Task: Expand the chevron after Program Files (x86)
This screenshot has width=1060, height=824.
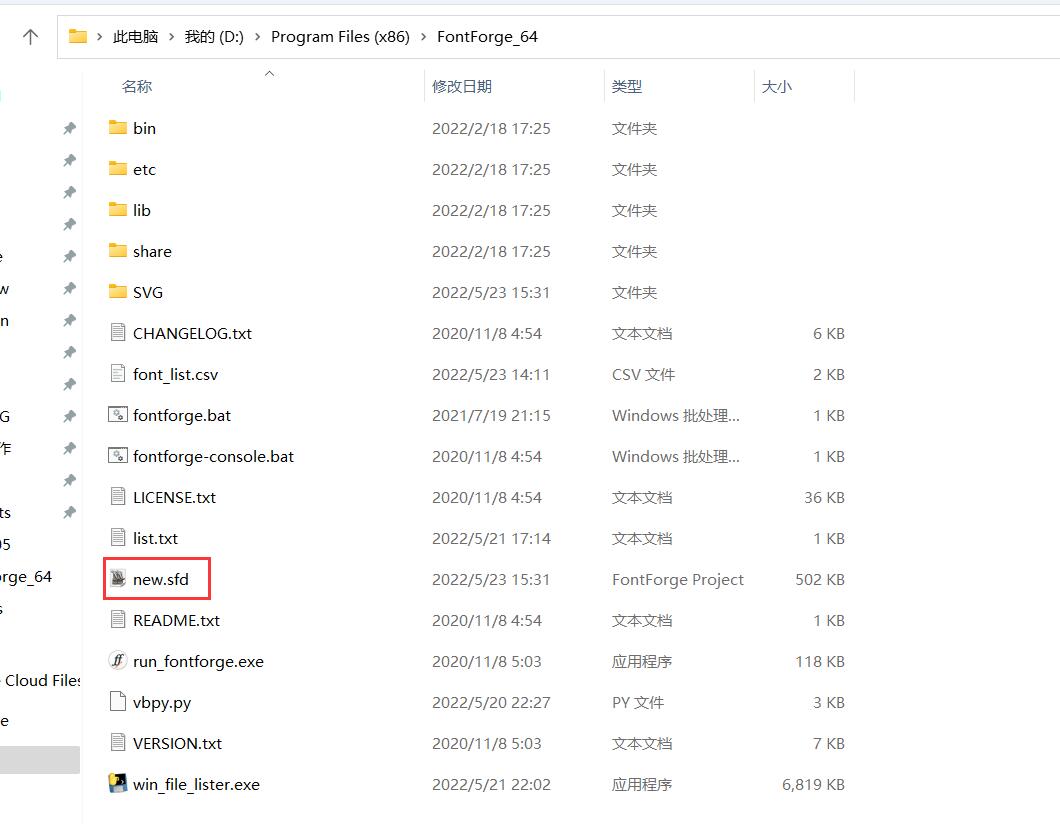Action: 423,37
